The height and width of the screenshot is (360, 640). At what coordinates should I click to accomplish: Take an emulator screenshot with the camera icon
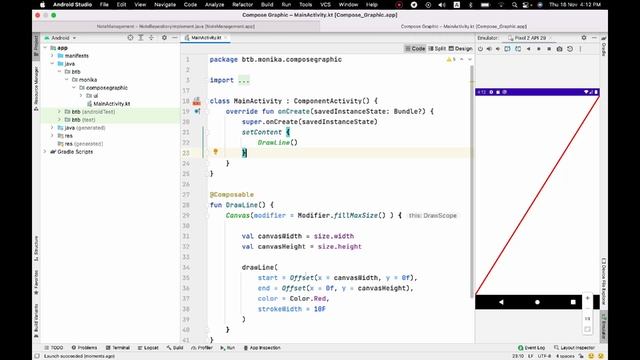[559, 49]
